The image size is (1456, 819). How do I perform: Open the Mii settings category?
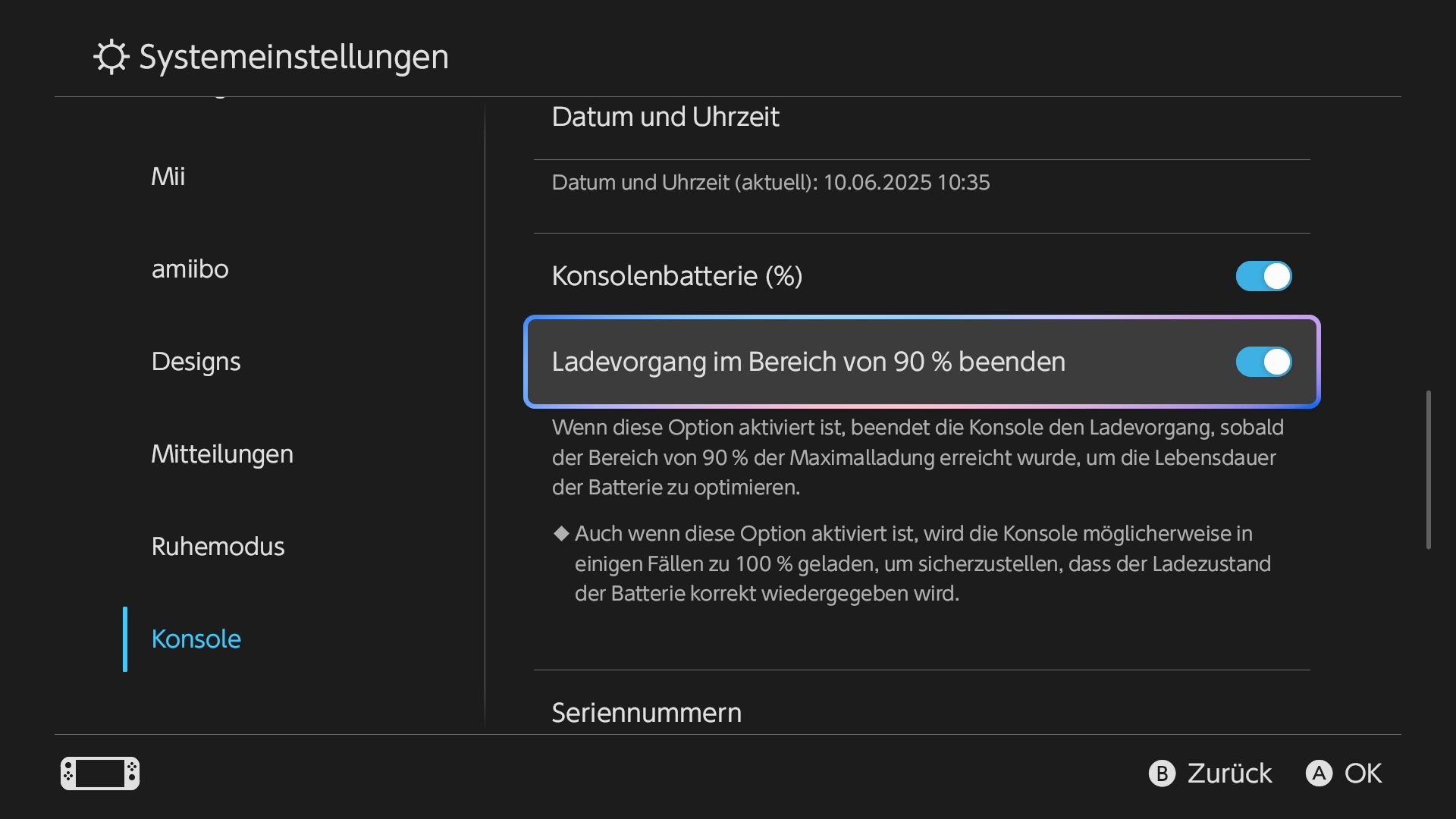point(168,176)
